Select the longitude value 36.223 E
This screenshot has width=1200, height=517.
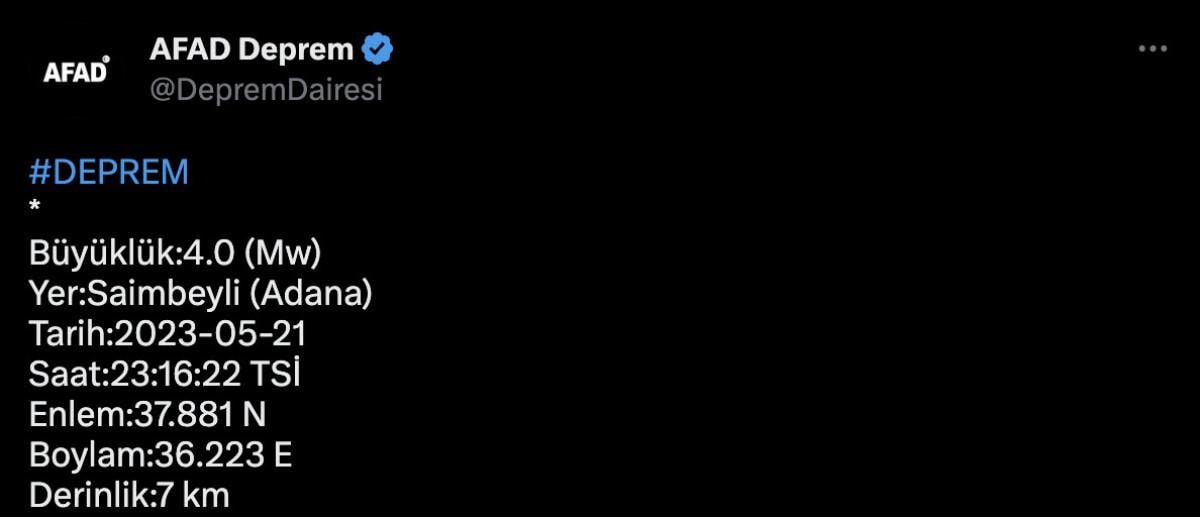[222, 454]
